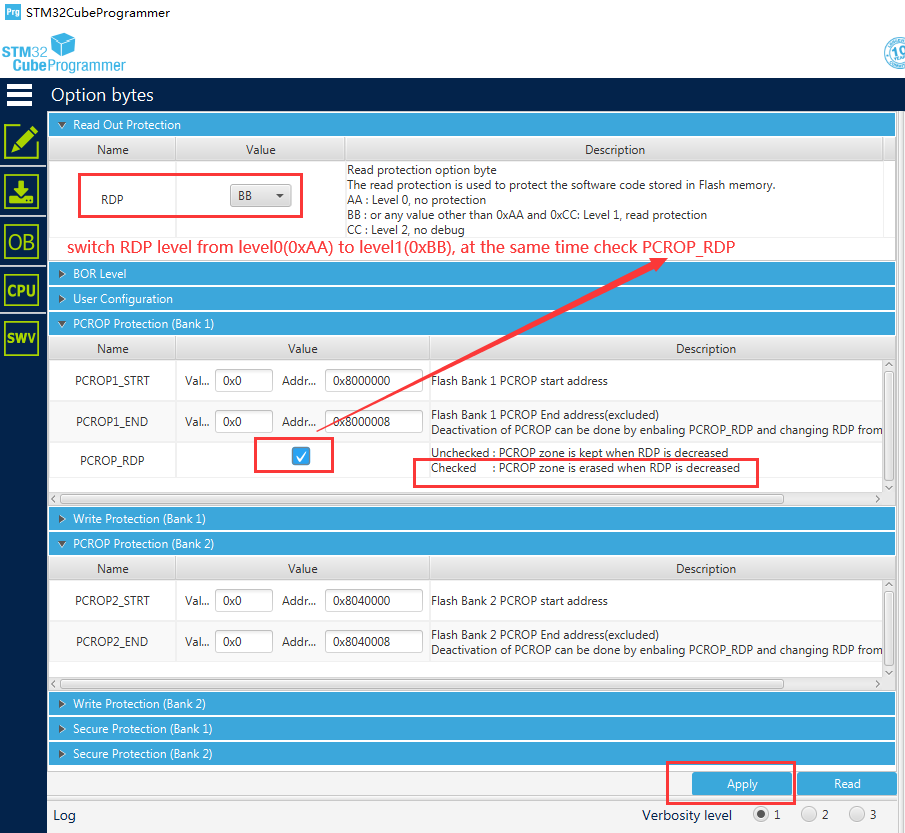Select the PCROP1_END row name
This screenshot has width=905, height=833.
point(112,422)
